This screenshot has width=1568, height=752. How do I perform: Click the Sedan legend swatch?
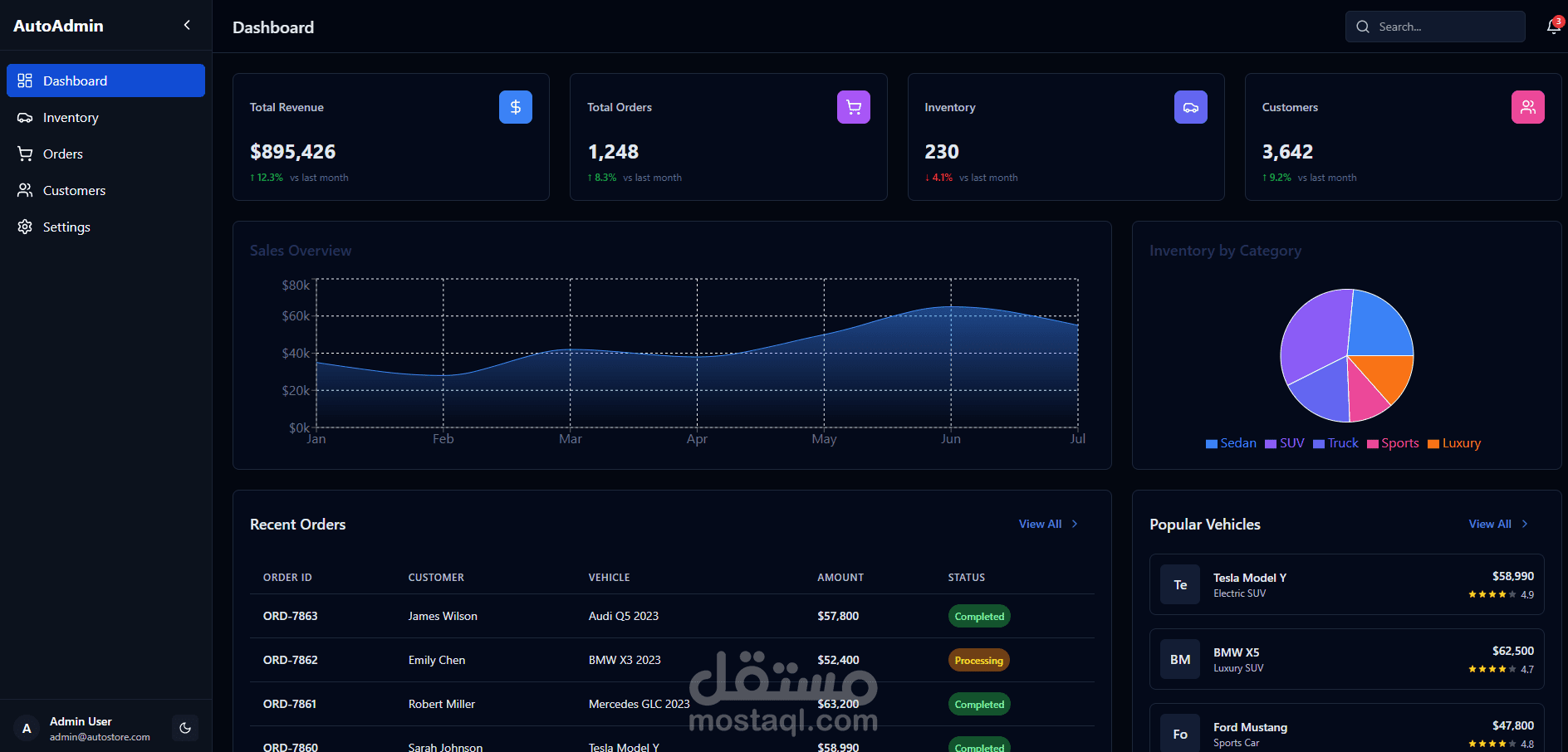[1212, 444]
